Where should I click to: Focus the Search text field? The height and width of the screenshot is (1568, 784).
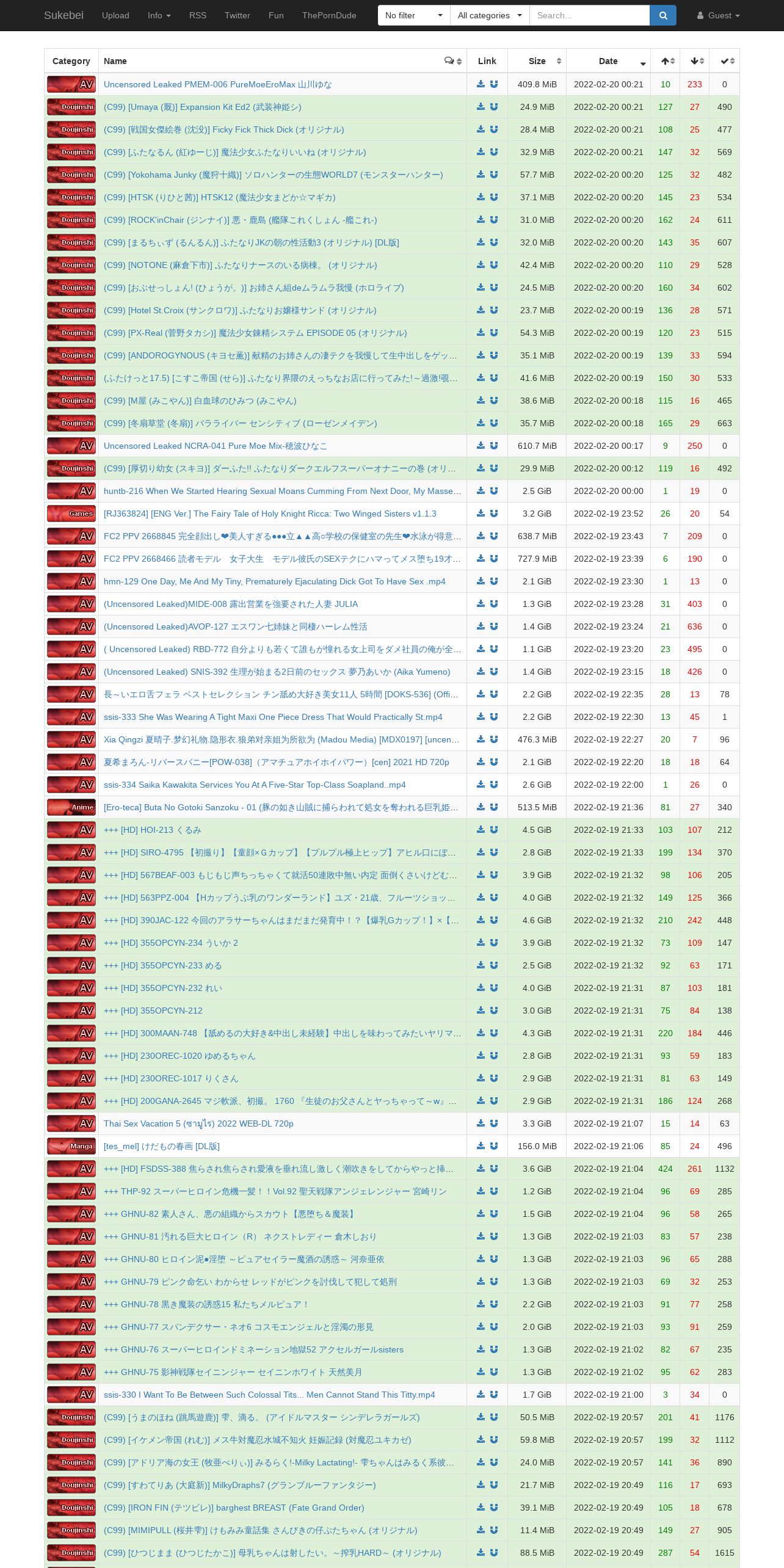coord(589,15)
